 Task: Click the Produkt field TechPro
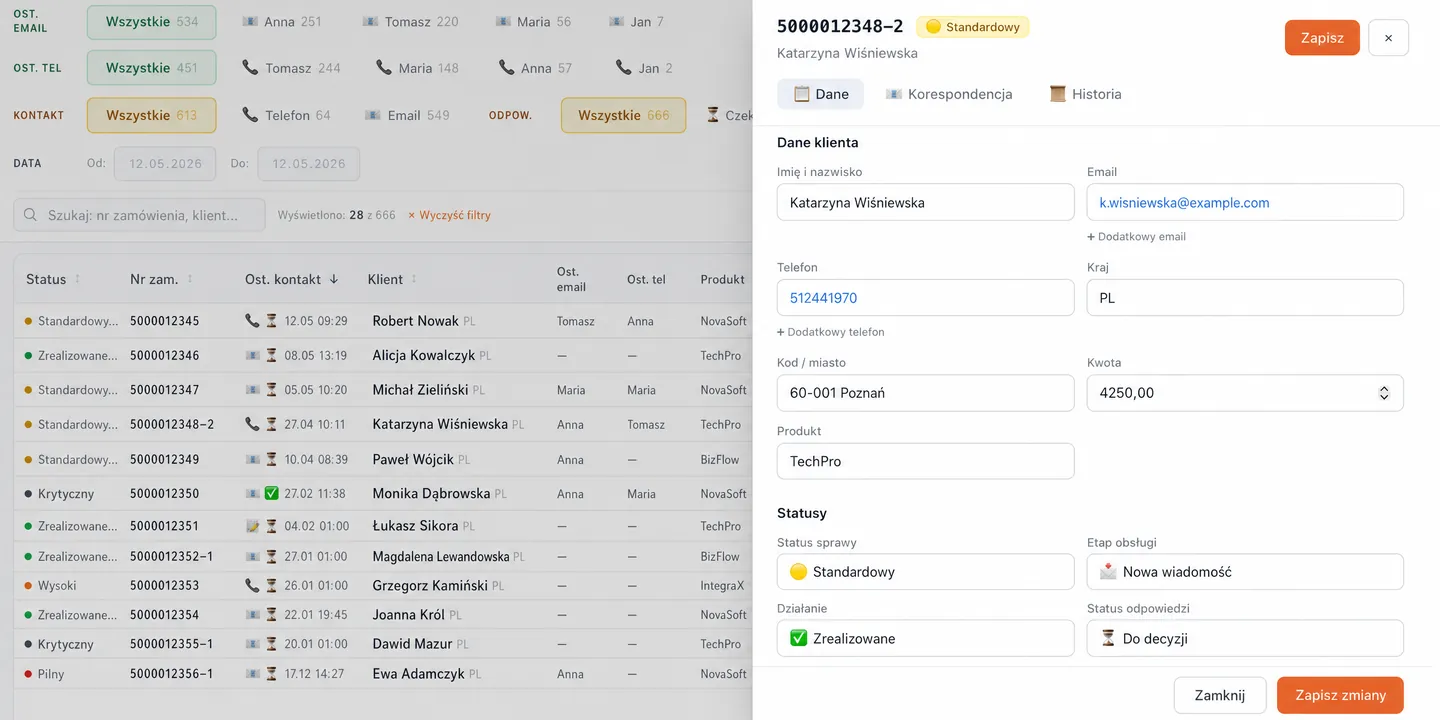(925, 461)
